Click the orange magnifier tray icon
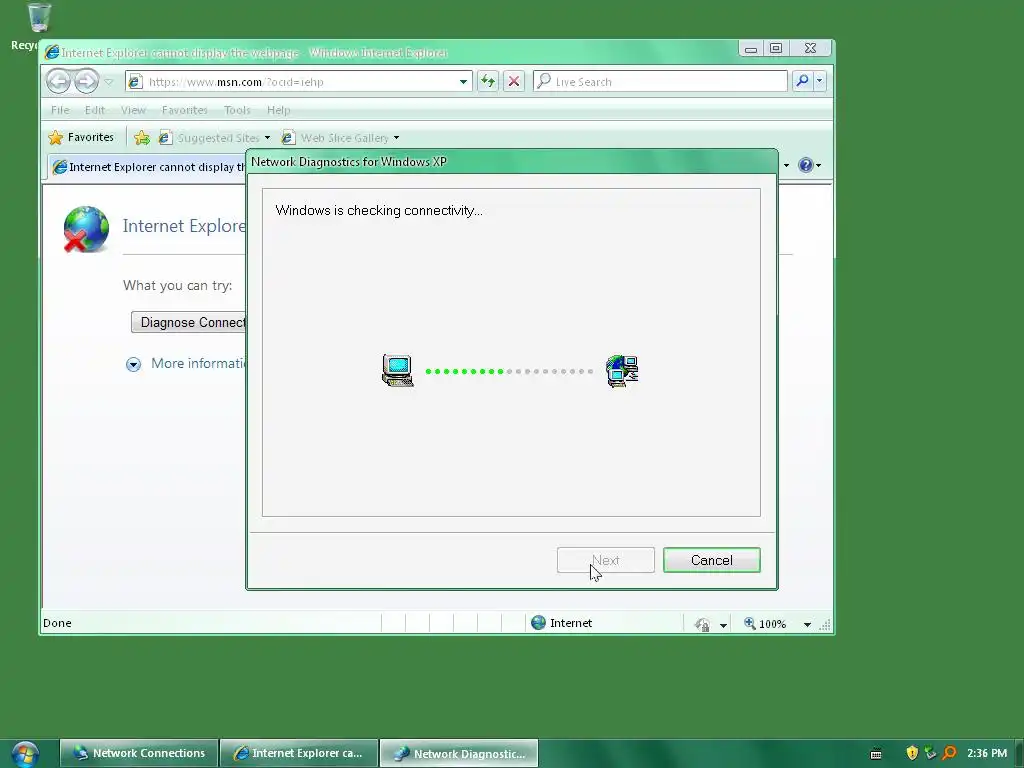 pyautogui.click(x=949, y=753)
